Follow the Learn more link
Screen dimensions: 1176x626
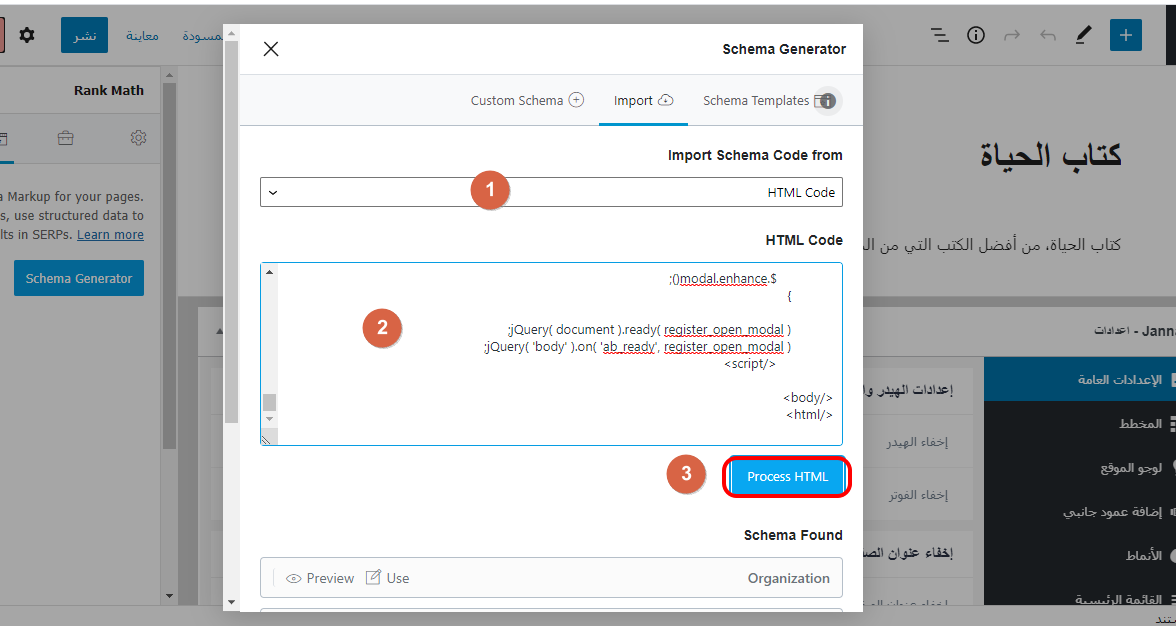(110, 235)
